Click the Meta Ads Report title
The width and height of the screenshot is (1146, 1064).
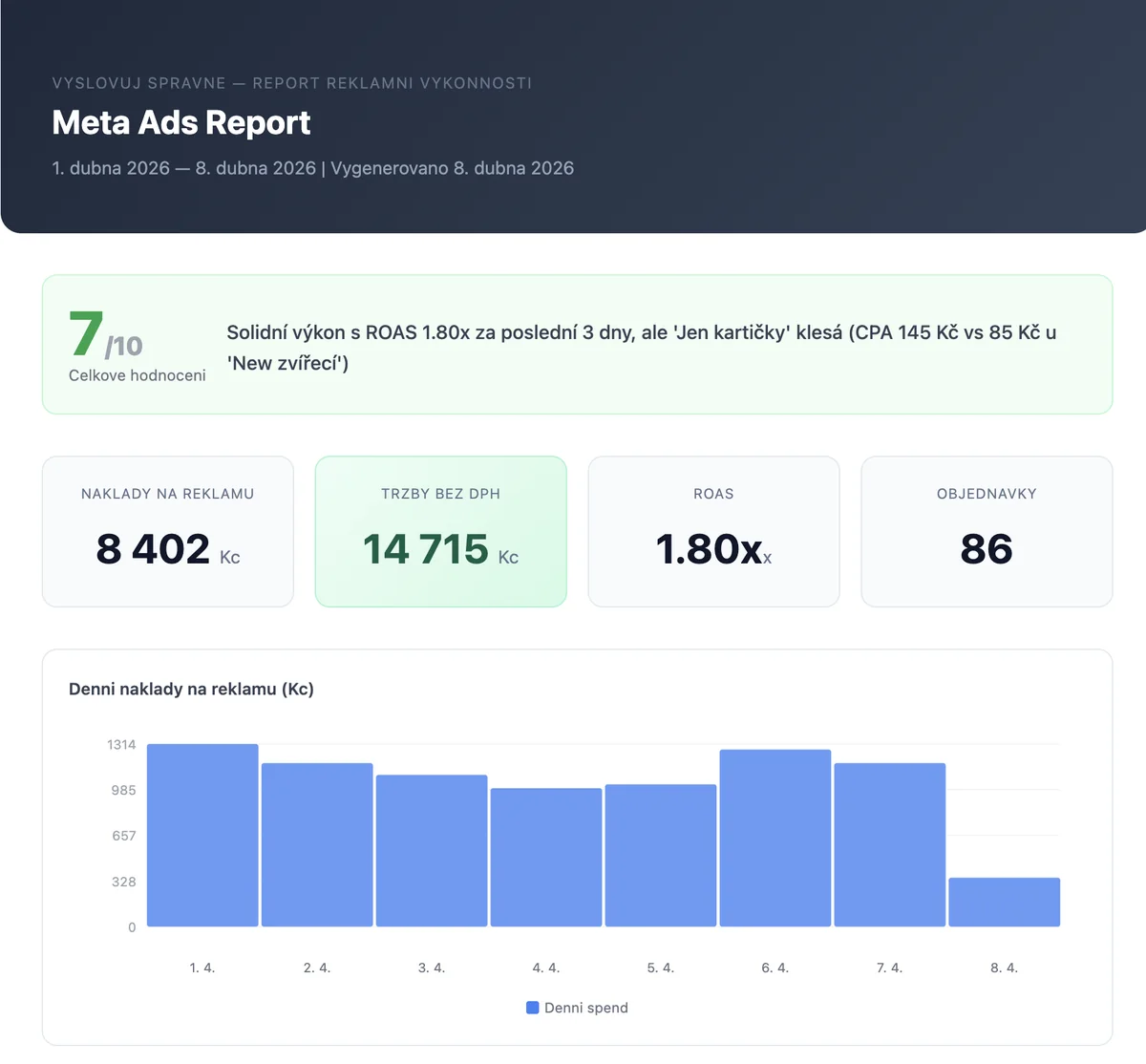coord(180,122)
